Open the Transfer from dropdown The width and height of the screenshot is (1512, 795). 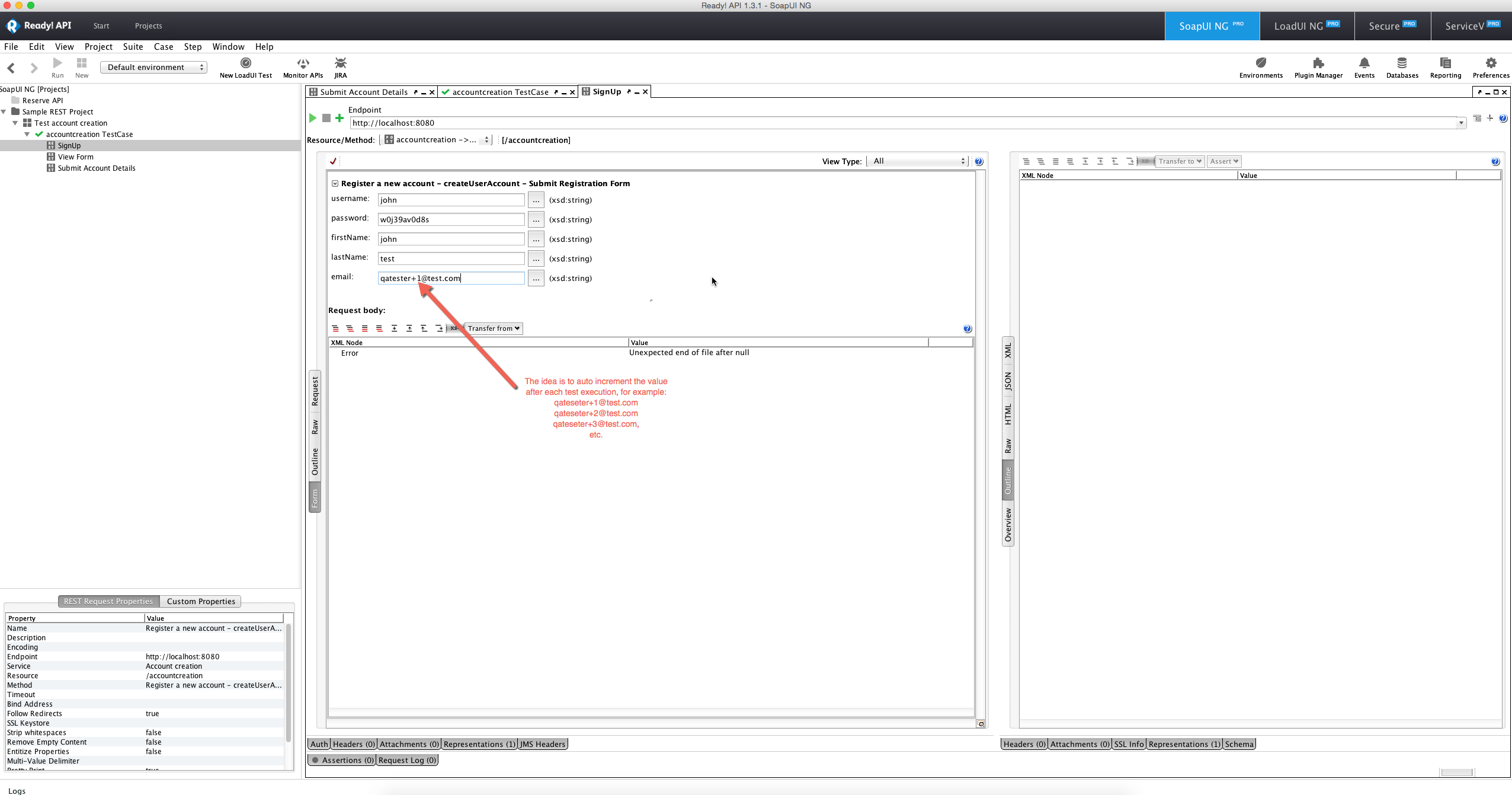(x=493, y=328)
